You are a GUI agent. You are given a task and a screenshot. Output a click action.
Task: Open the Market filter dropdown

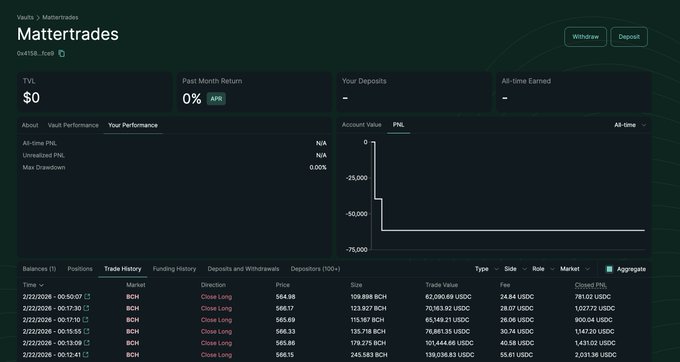[x=575, y=269]
